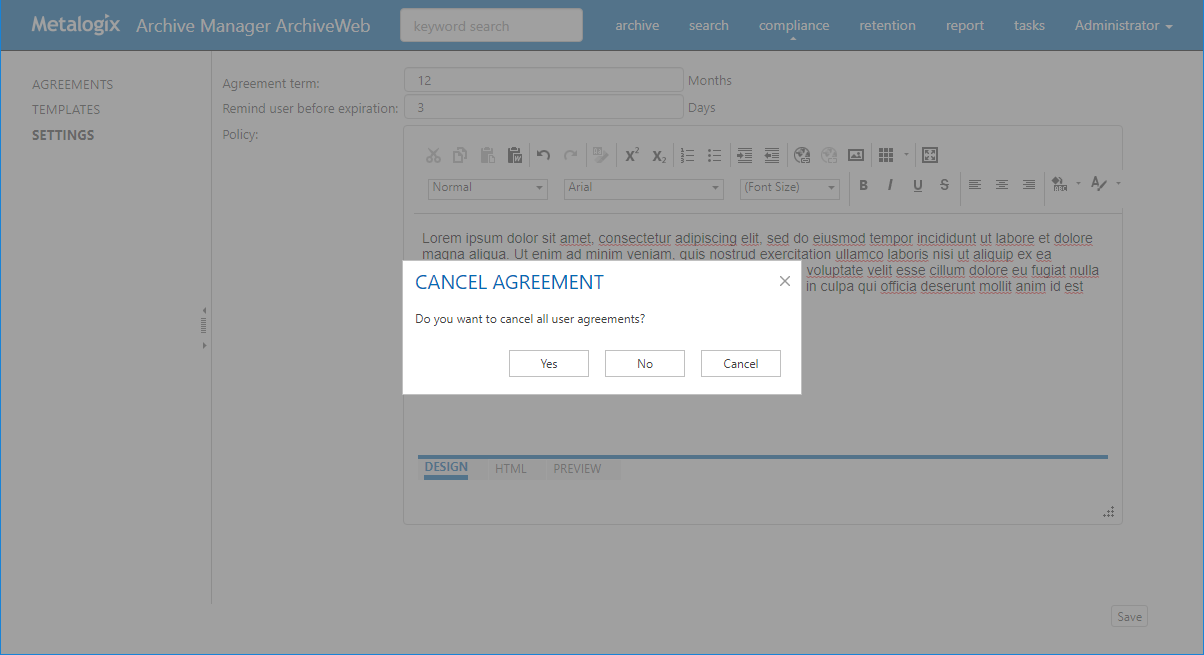Viewport: 1204px width, 655px height.
Task: Open the background color dropdown arrow
Action: 1077,184
